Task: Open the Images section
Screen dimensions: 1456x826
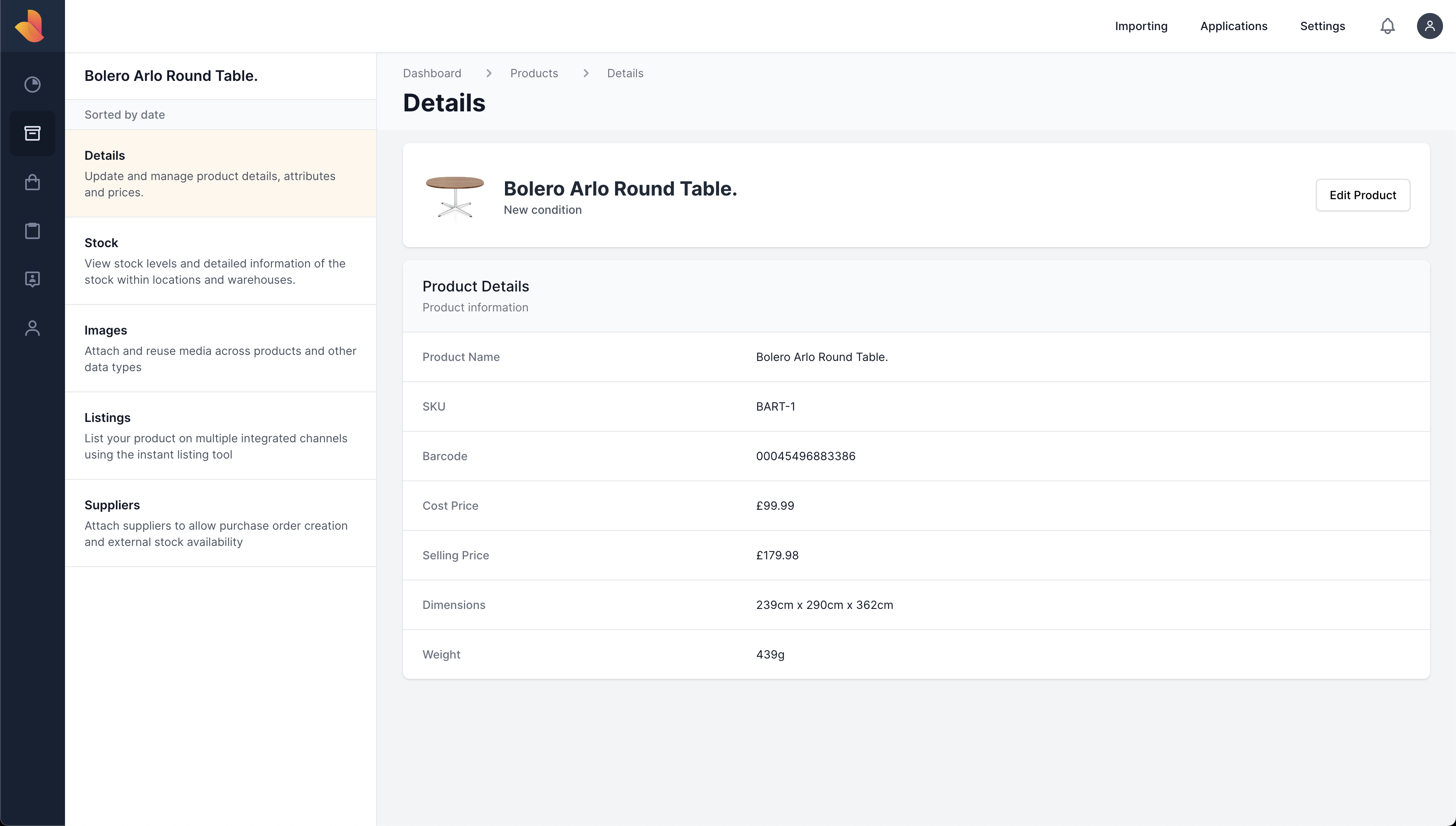Action: [x=220, y=348]
